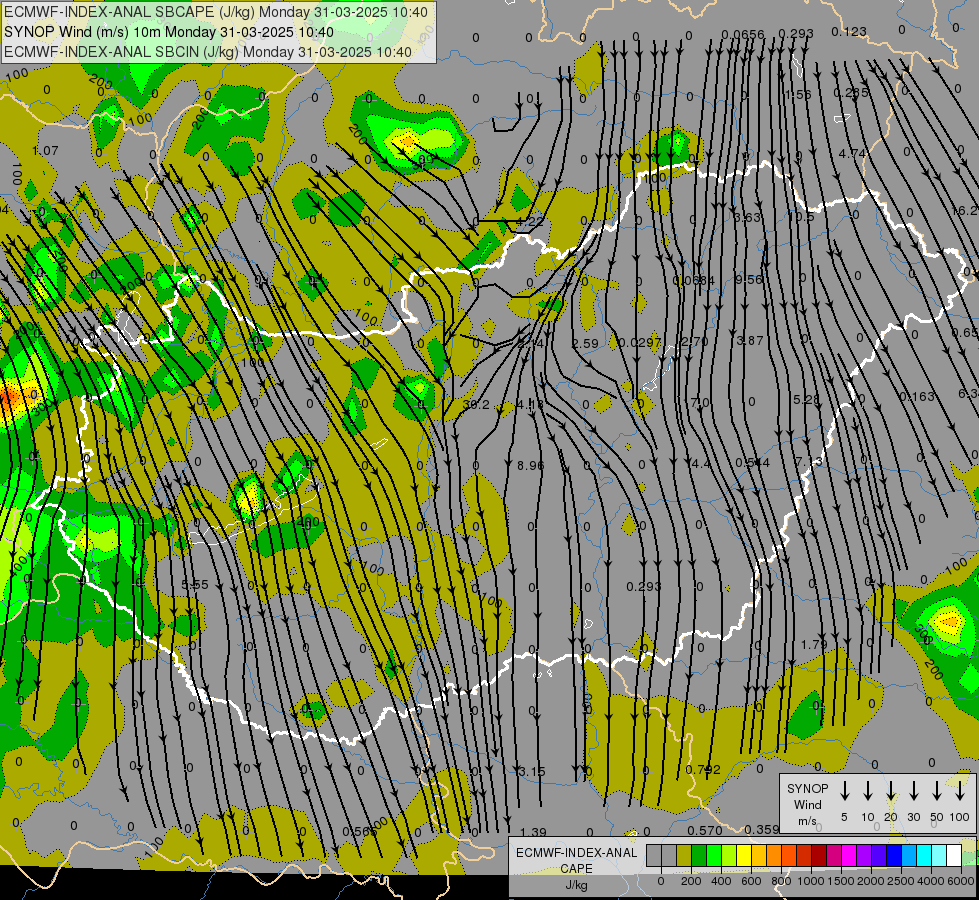Click the wind arrow above 20 in SYNOP legend
The image size is (979, 900).
891,791
